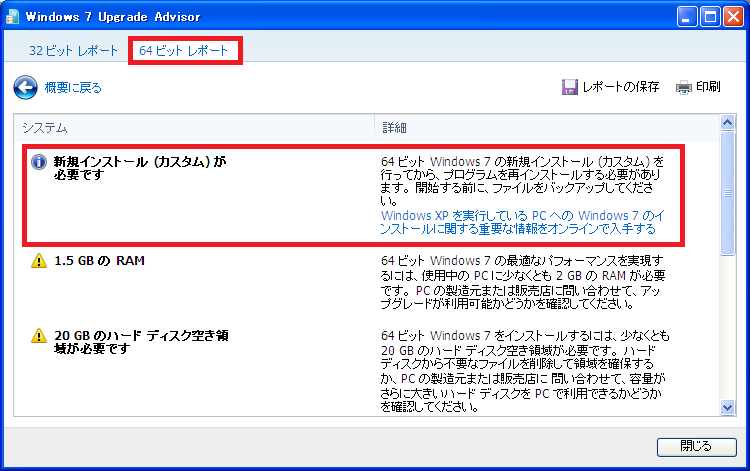
Task: Click the warning icon next to 1.5 GB の RAM
Action: [x=39, y=261]
